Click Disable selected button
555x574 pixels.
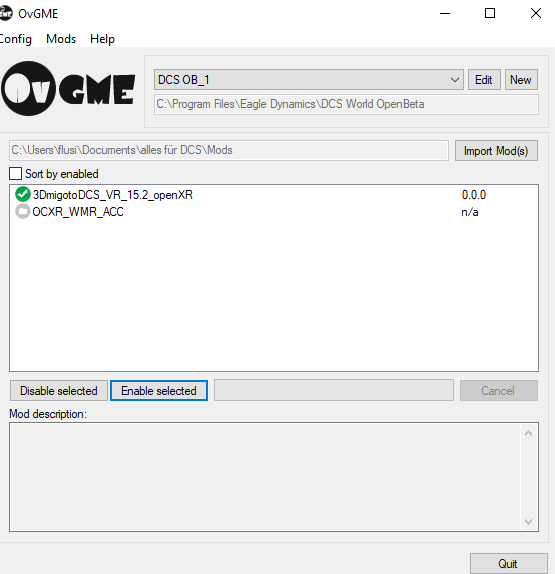59,391
